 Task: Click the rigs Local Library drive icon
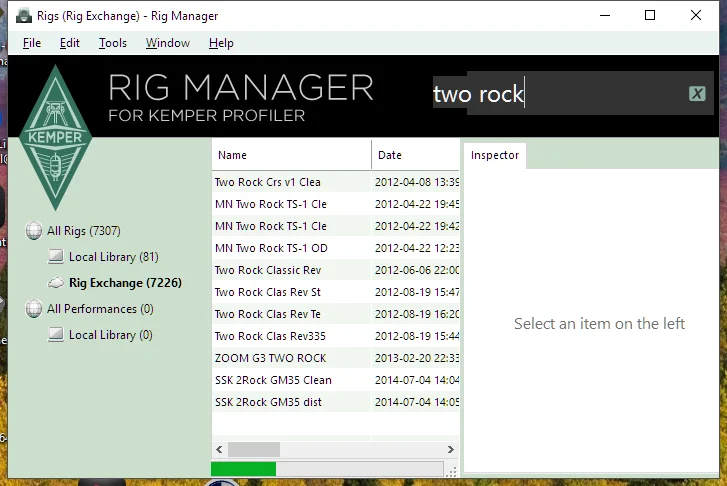coord(56,258)
